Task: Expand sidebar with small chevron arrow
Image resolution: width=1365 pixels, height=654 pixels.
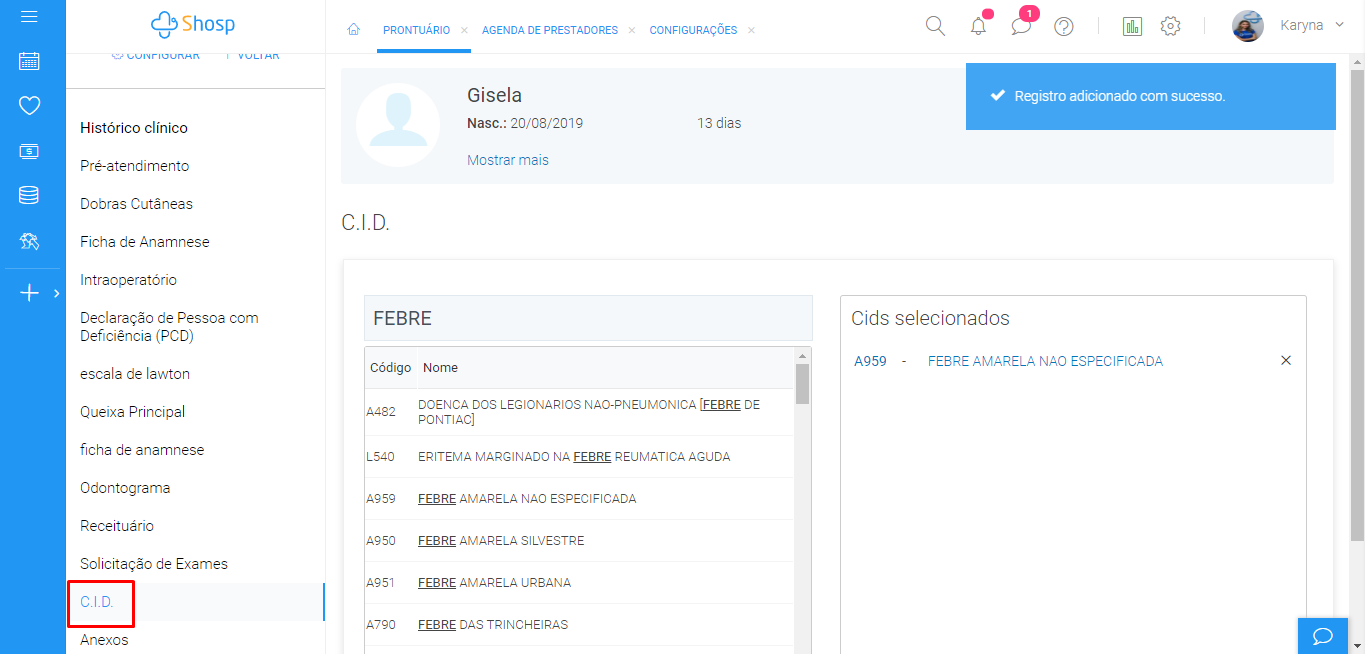Action: pos(56,293)
